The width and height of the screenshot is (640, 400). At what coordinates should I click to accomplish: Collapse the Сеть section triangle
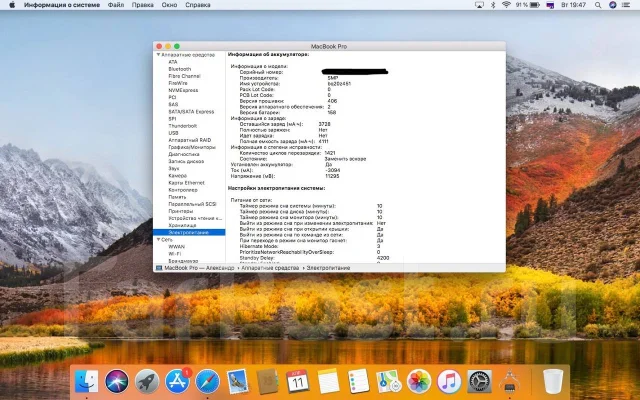158,240
